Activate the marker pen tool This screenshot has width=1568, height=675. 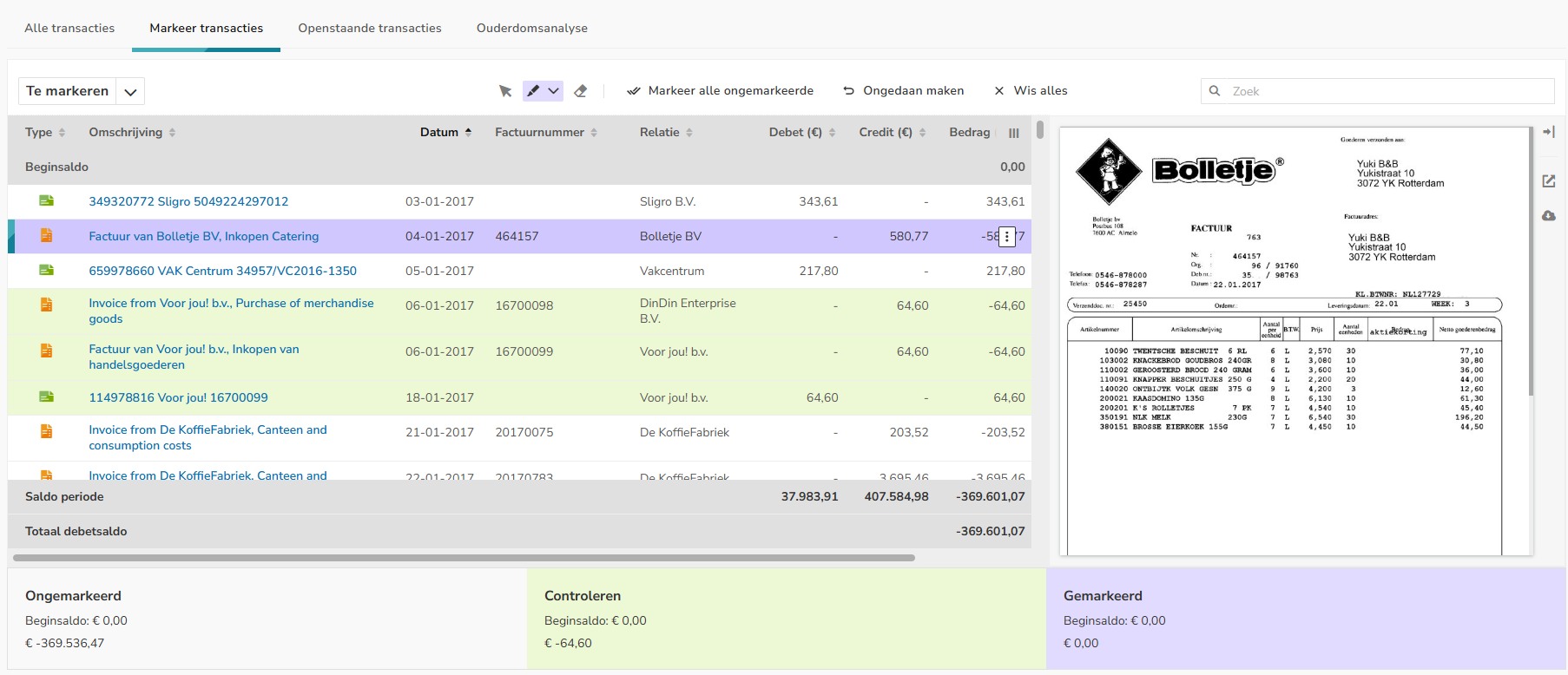(x=533, y=91)
